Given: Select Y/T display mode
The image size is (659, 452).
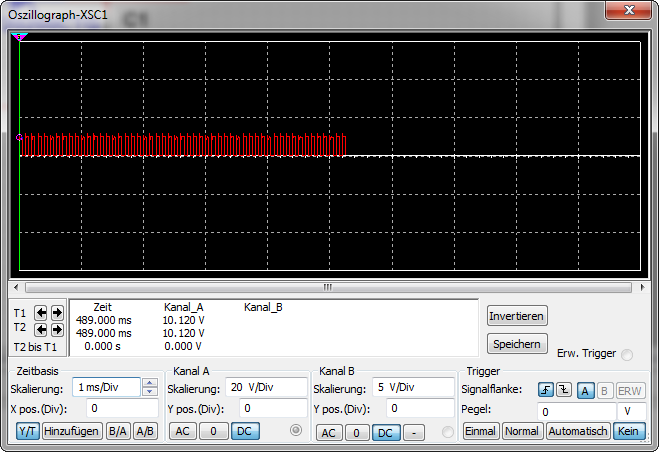Looking at the screenshot, I should coord(28,431).
